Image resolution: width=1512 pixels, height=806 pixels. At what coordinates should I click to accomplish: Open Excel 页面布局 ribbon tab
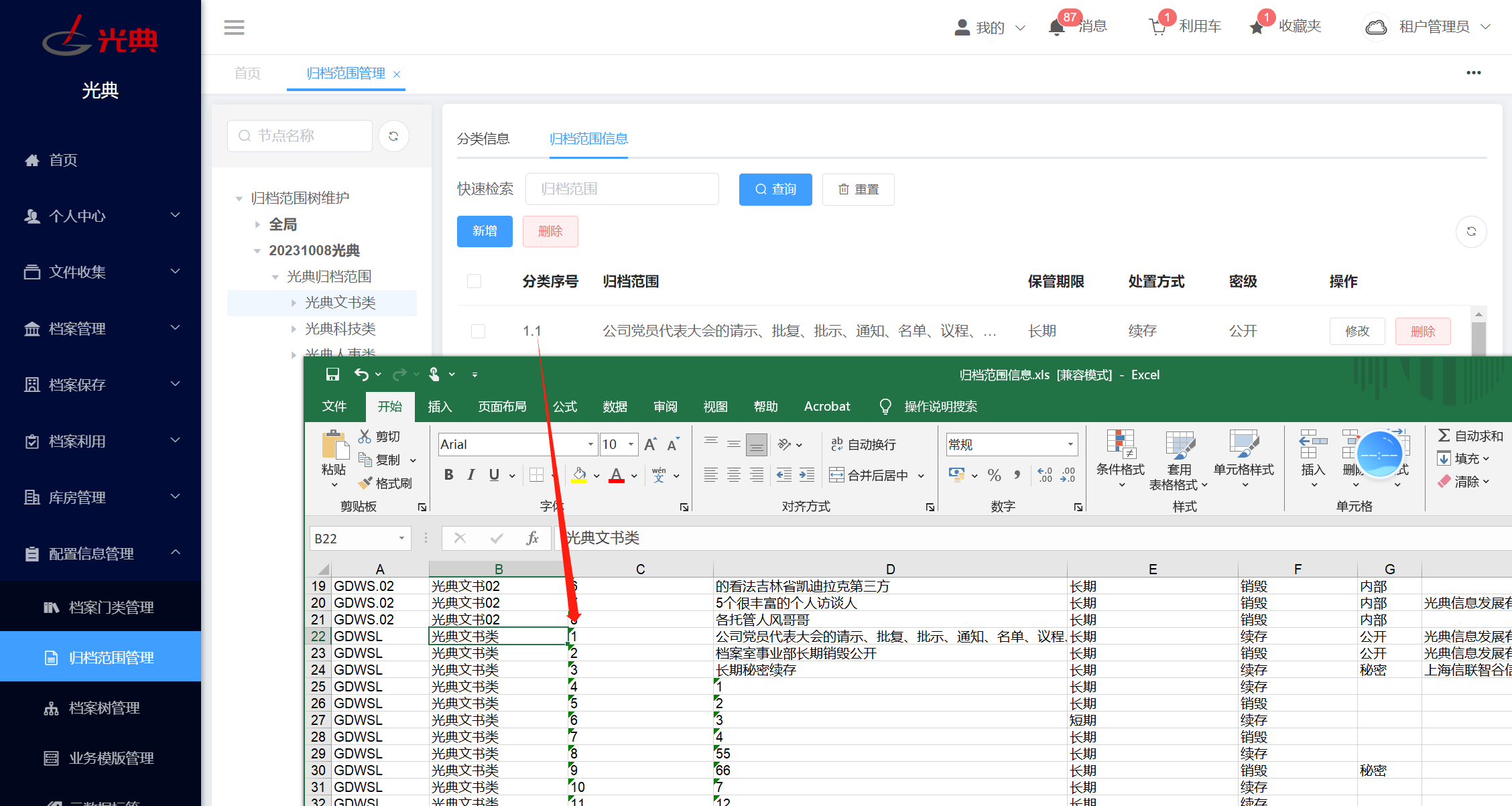tap(502, 407)
